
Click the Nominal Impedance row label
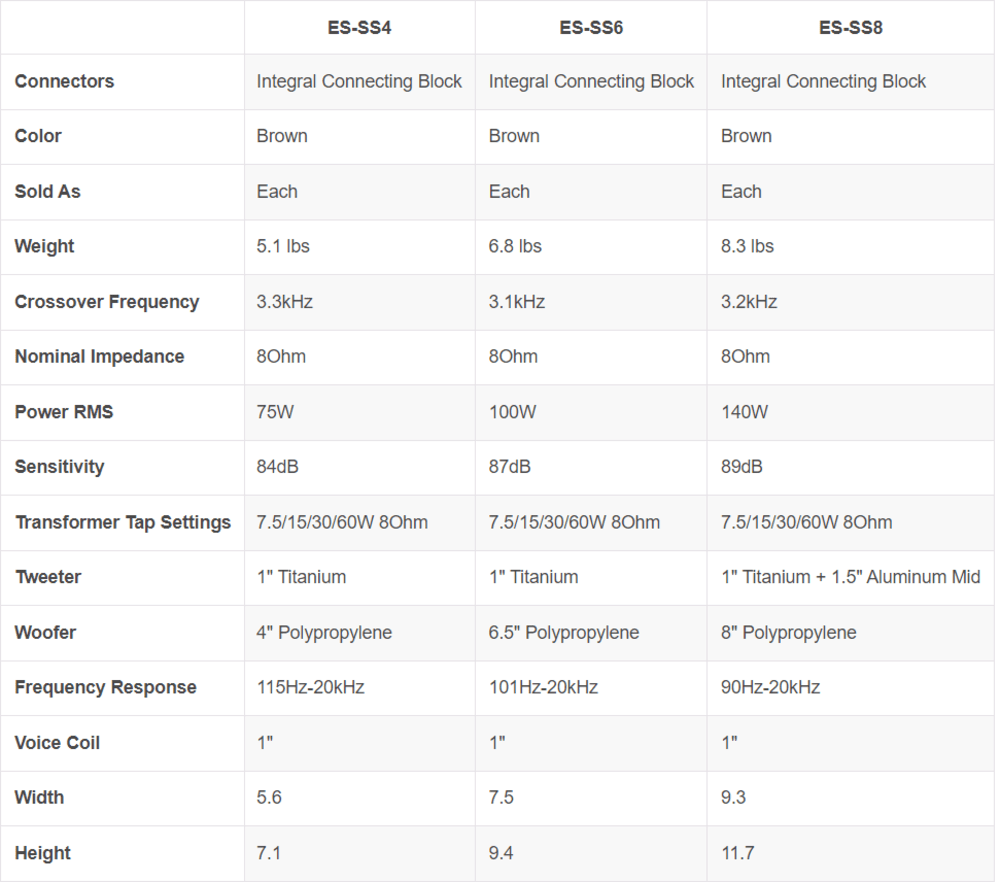point(99,356)
